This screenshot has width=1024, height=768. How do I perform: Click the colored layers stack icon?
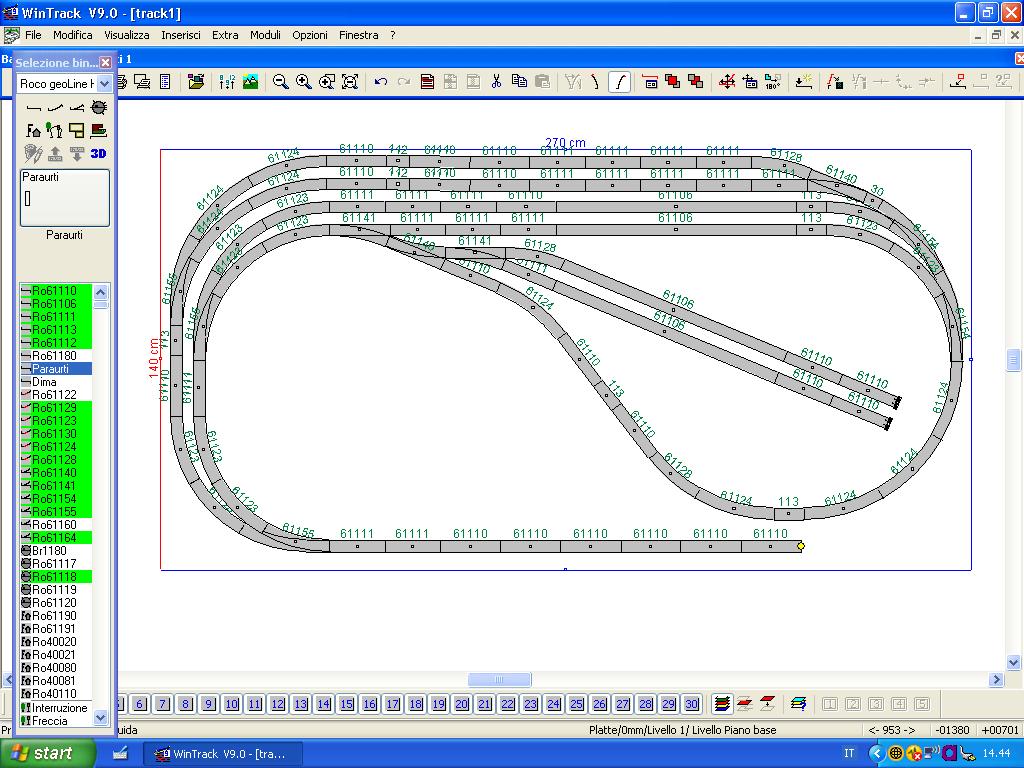(x=722, y=704)
